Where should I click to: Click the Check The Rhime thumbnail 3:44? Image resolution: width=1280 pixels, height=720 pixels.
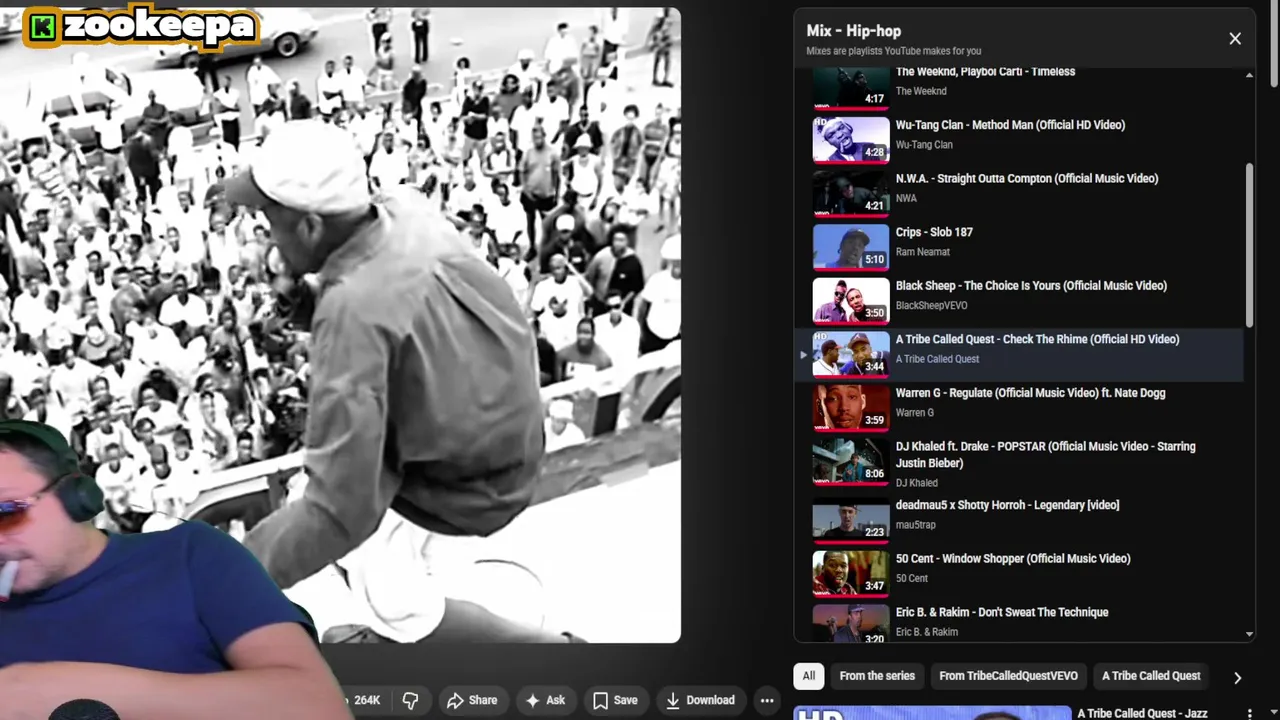(x=851, y=354)
